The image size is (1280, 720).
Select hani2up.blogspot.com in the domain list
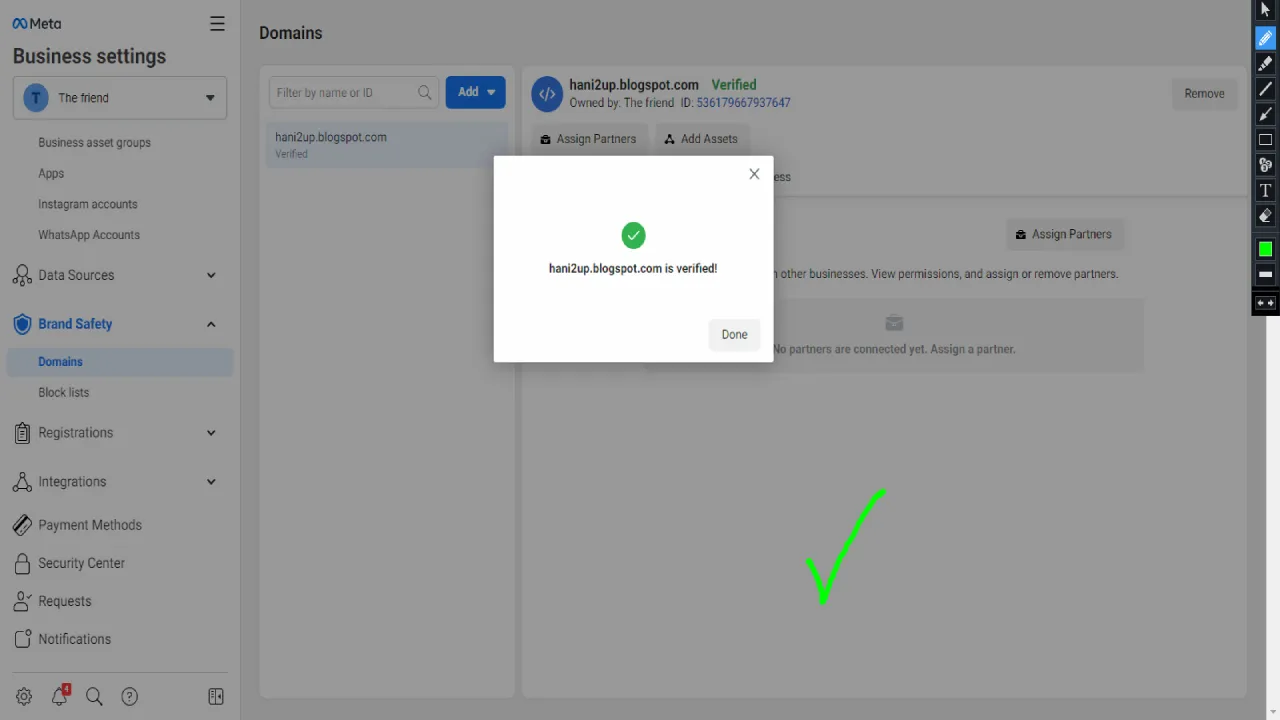click(387, 145)
